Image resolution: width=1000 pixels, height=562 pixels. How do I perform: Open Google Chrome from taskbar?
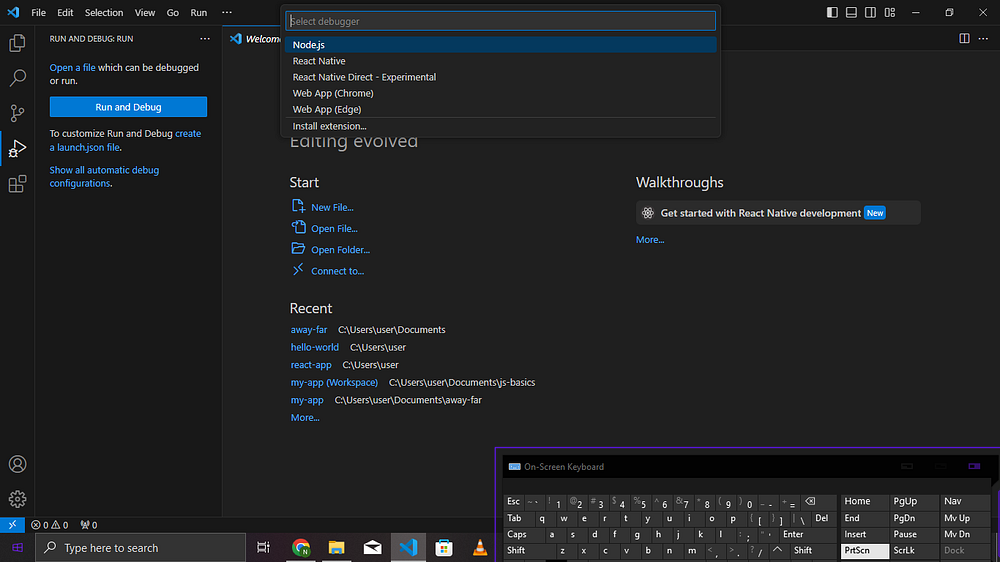tap(301, 547)
